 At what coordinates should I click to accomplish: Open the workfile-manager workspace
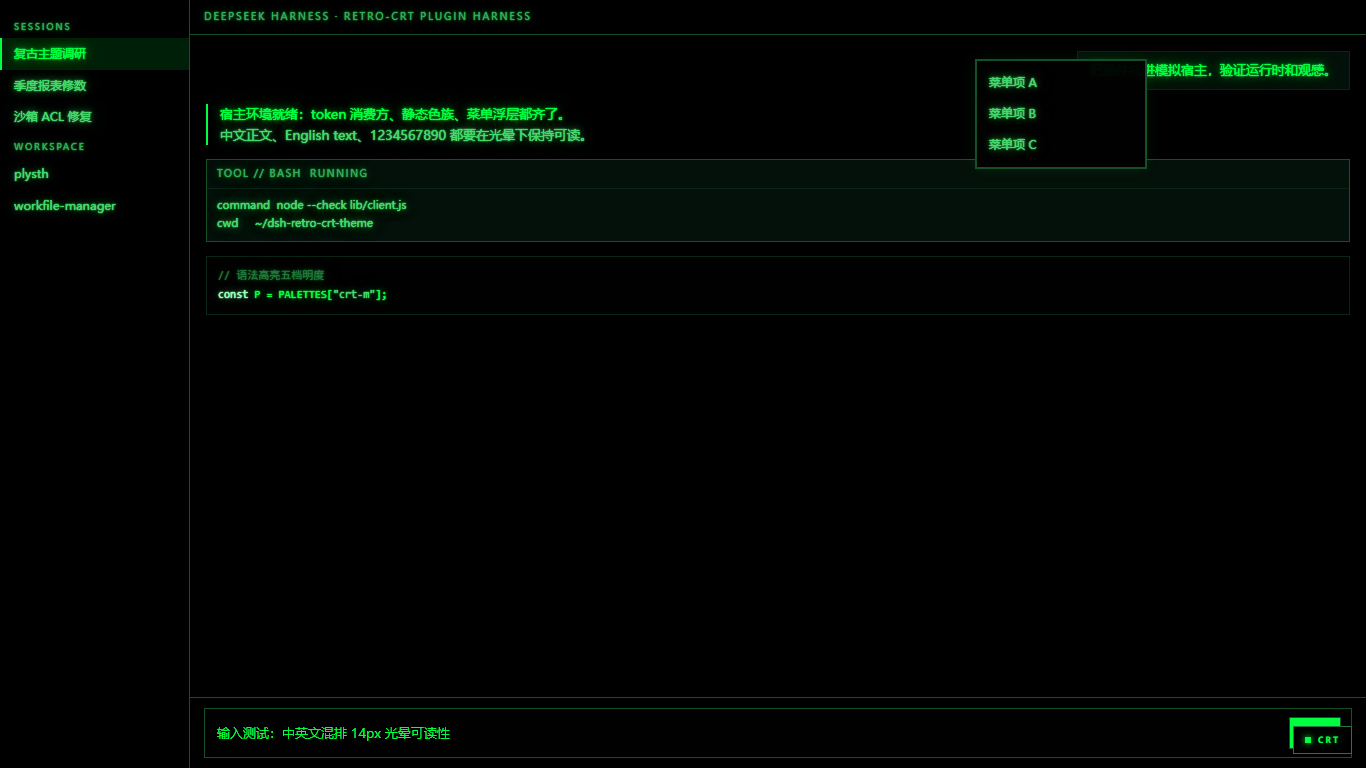point(94,206)
